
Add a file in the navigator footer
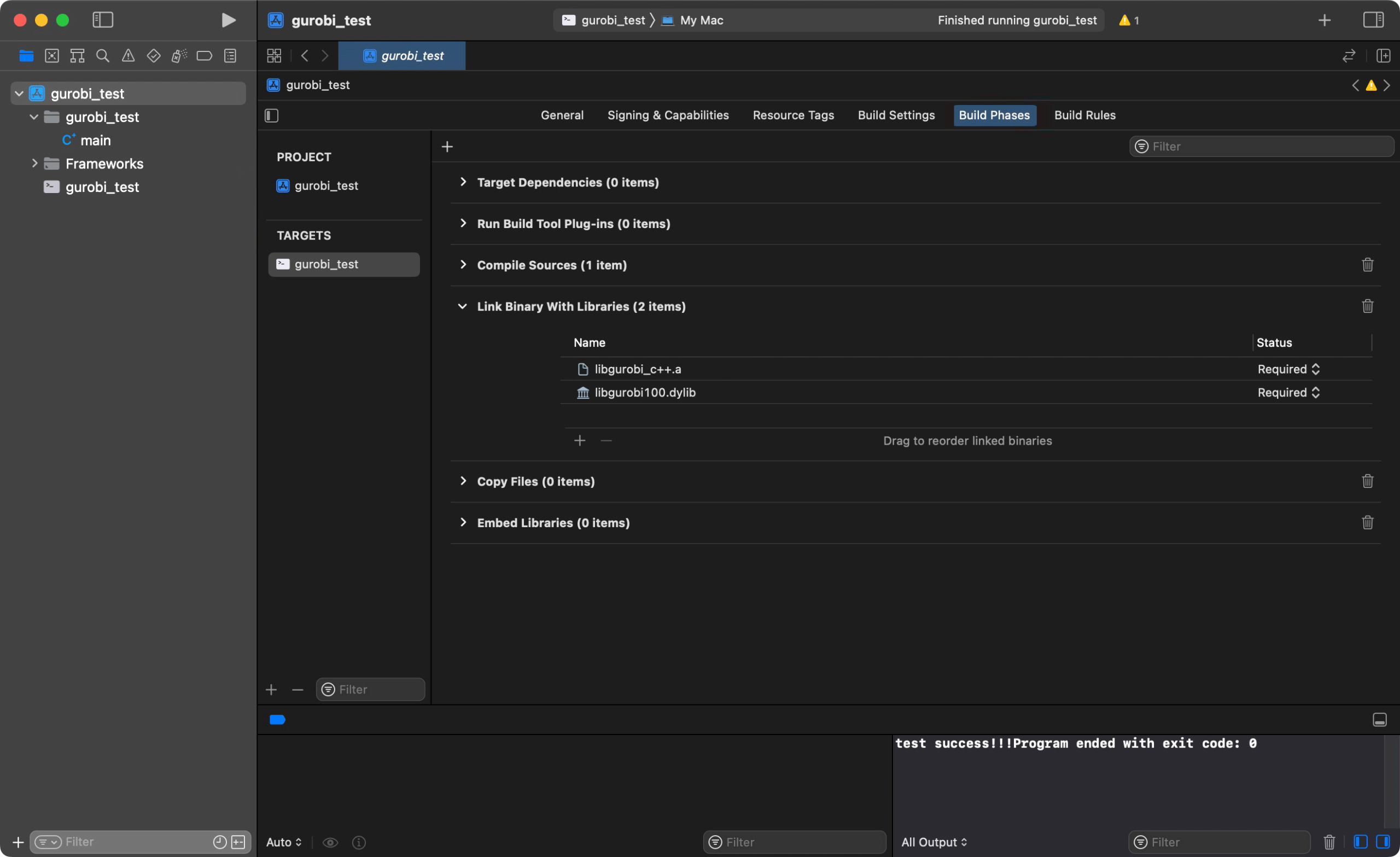click(x=17, y=842)
